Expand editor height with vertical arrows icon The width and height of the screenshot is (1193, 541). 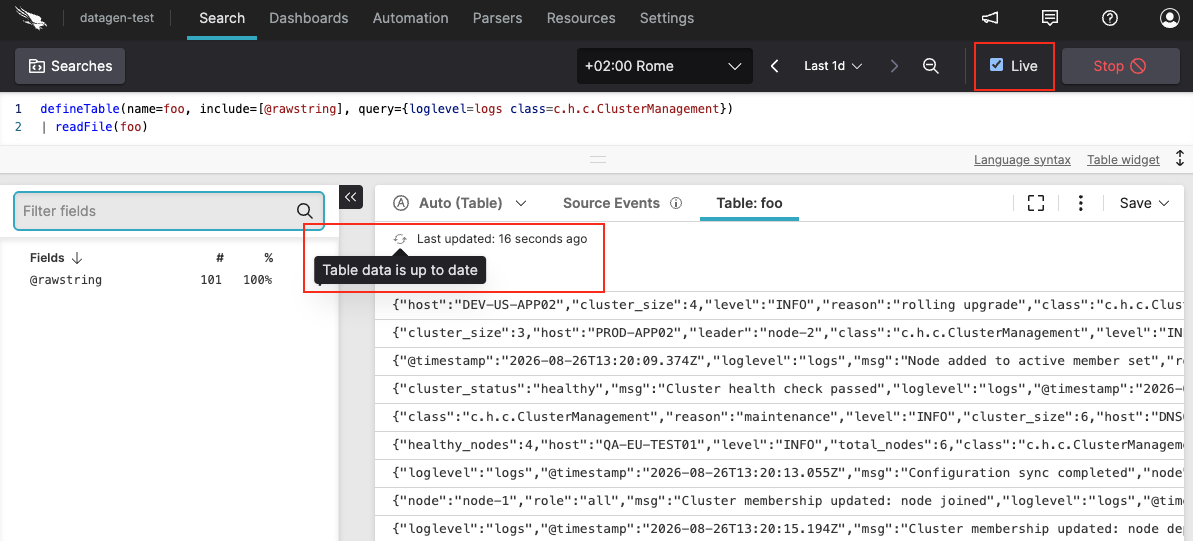click(x=1180, y=158)
